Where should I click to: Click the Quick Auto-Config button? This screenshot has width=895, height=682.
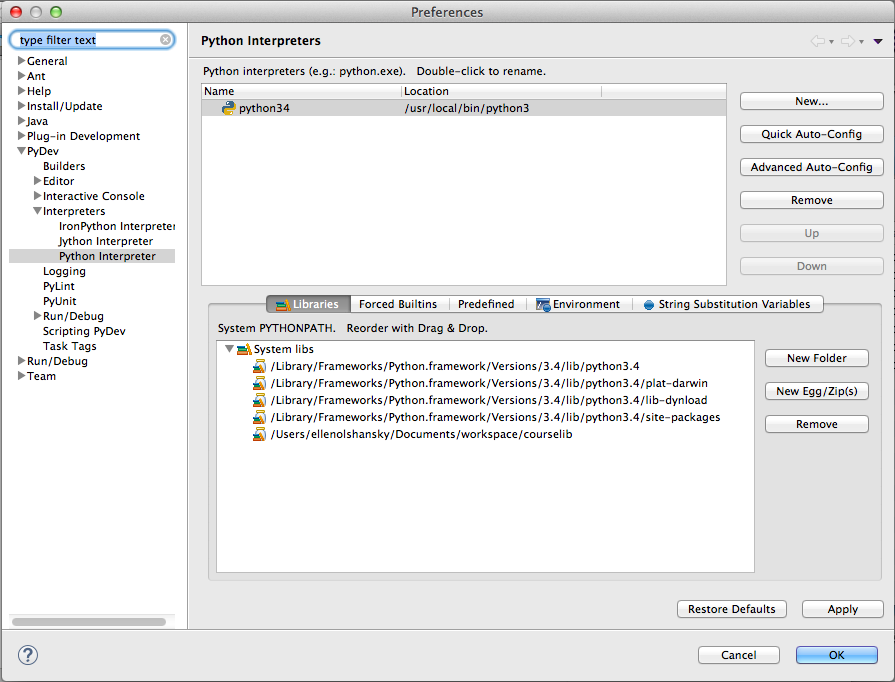tap(811, 134)
